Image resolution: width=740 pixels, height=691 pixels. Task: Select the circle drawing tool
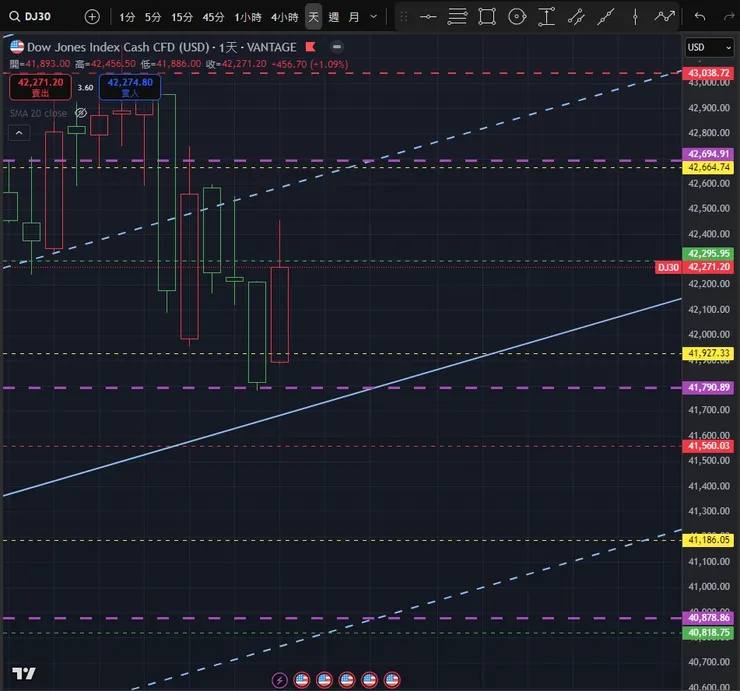pyautogui.click(x=517, y=17)
